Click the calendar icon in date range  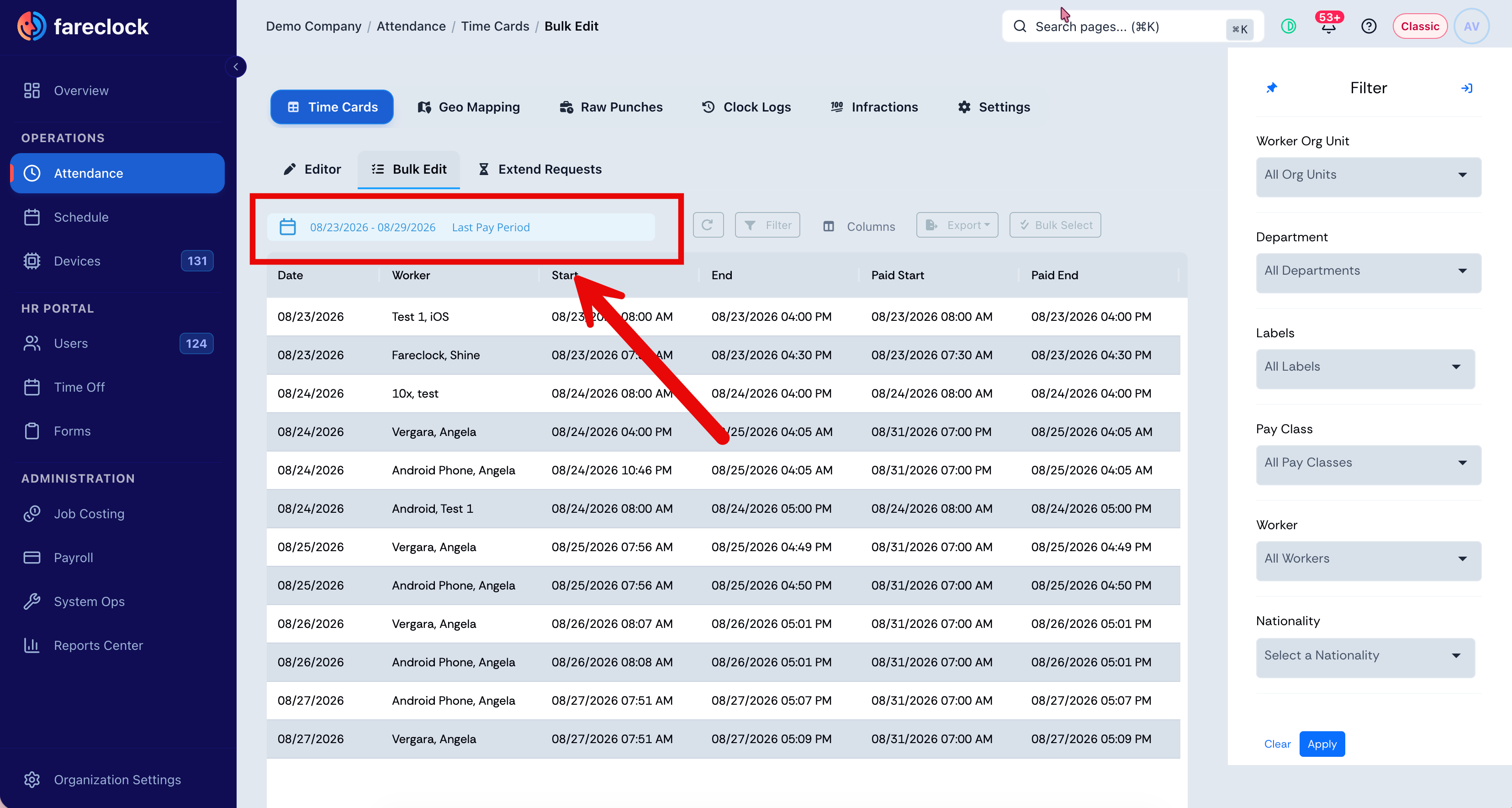288,227
